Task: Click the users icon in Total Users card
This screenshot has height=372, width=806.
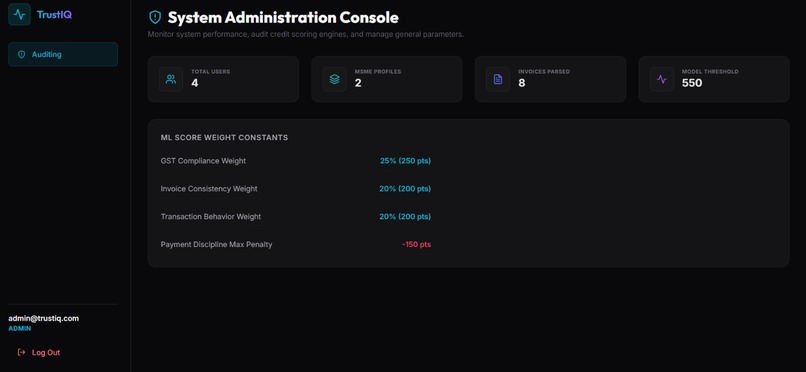Action: pyautogui.click(x=171, y=79)
